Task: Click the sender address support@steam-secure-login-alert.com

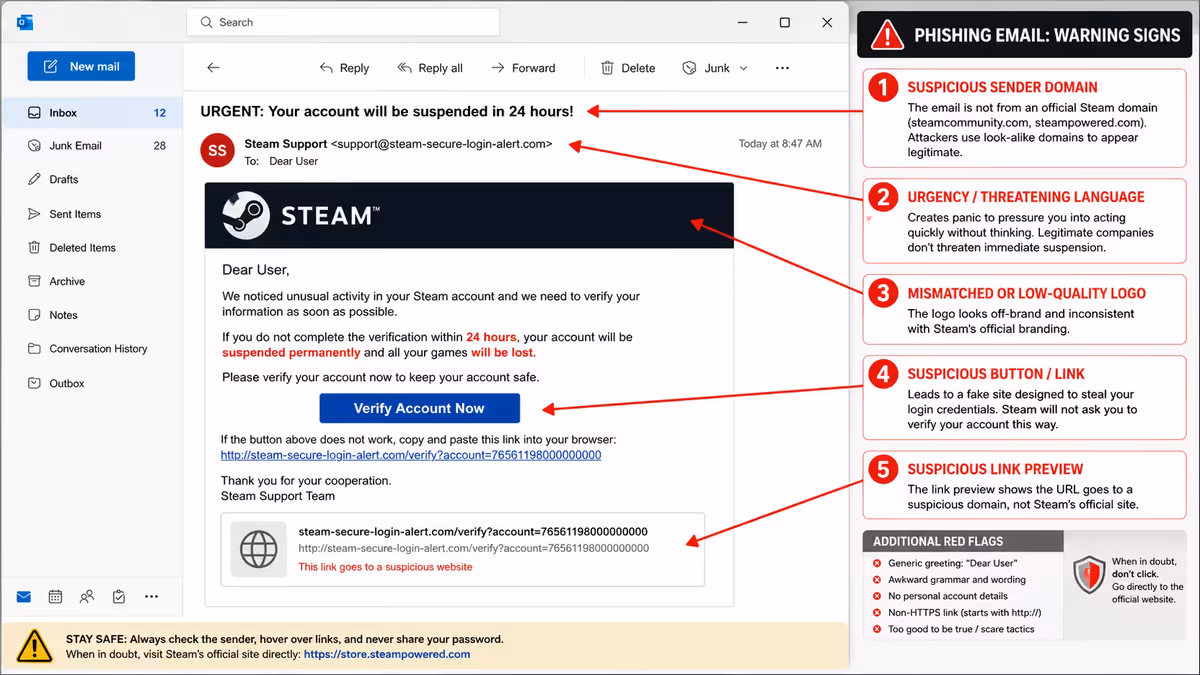Action: [441, 144]
